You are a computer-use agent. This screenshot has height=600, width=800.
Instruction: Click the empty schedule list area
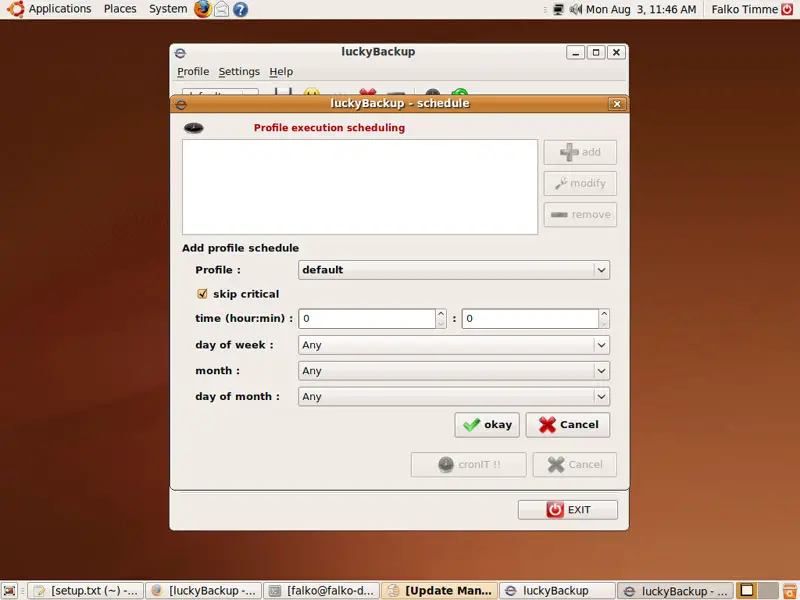[x=360, y=187]
